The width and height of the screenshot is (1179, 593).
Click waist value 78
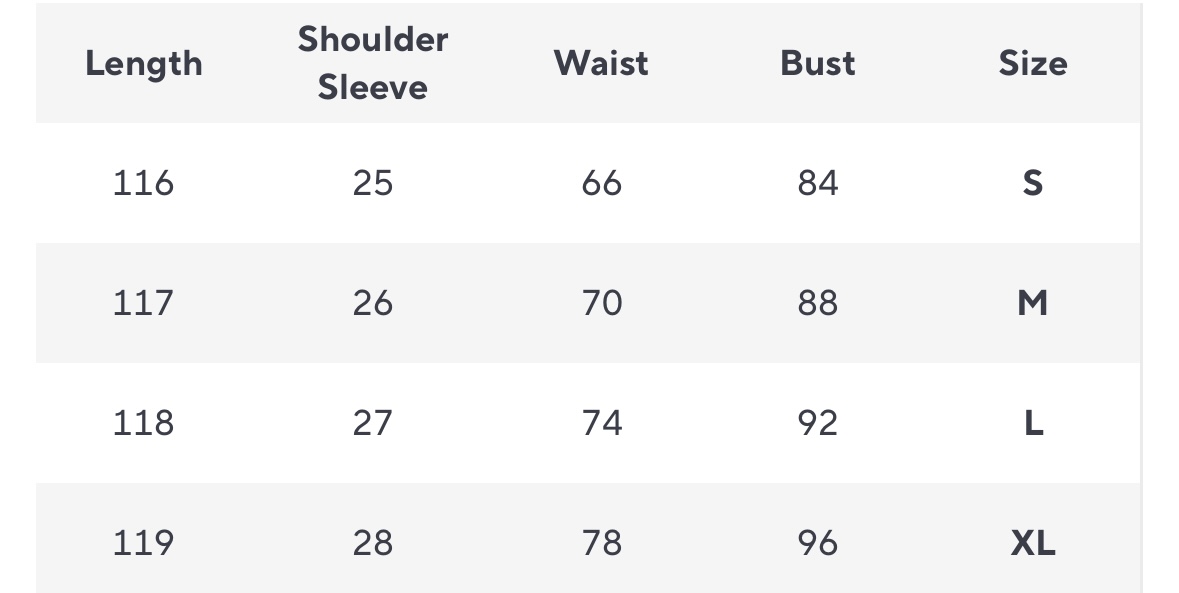[x=601, y=543]
